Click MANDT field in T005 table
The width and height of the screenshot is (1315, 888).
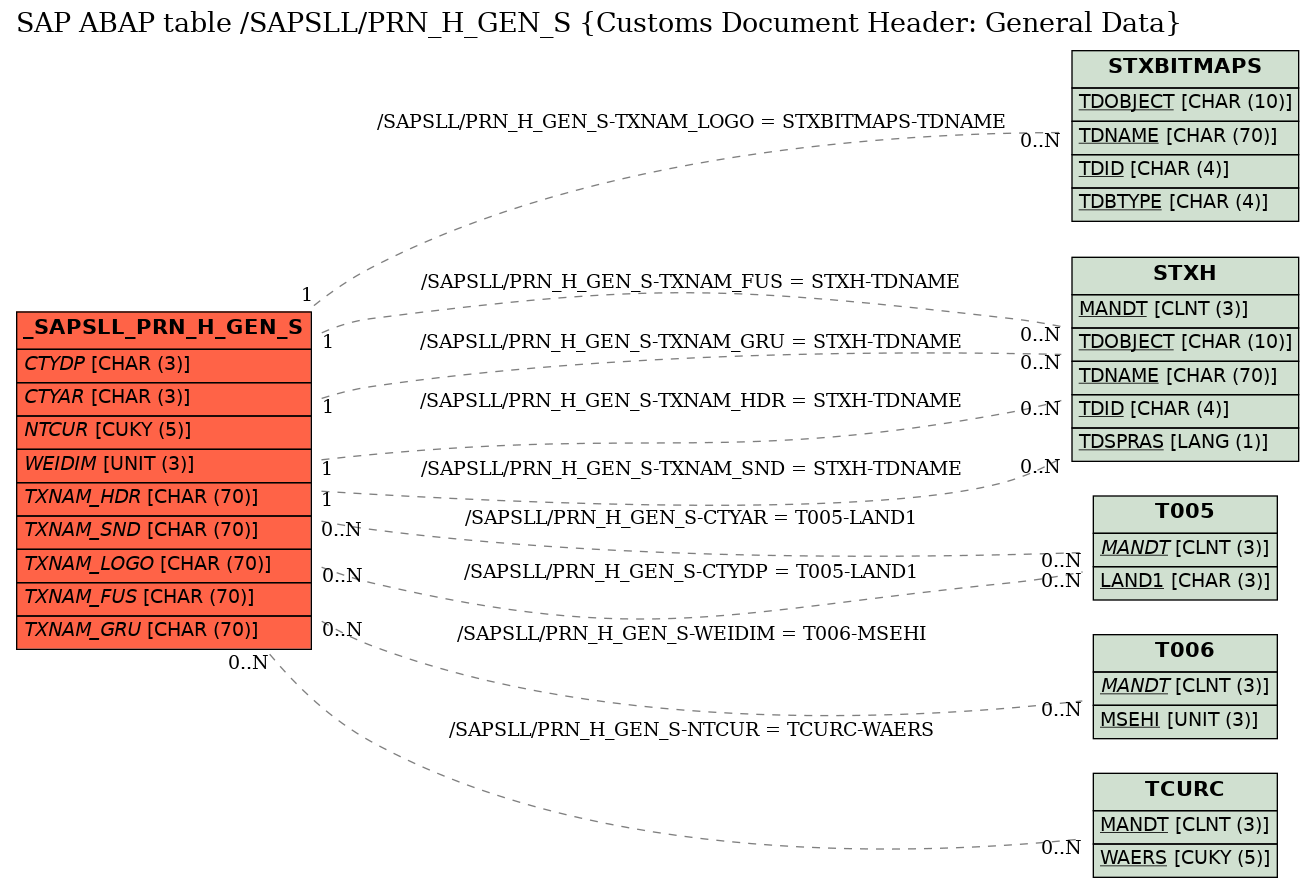[1185, 549]
